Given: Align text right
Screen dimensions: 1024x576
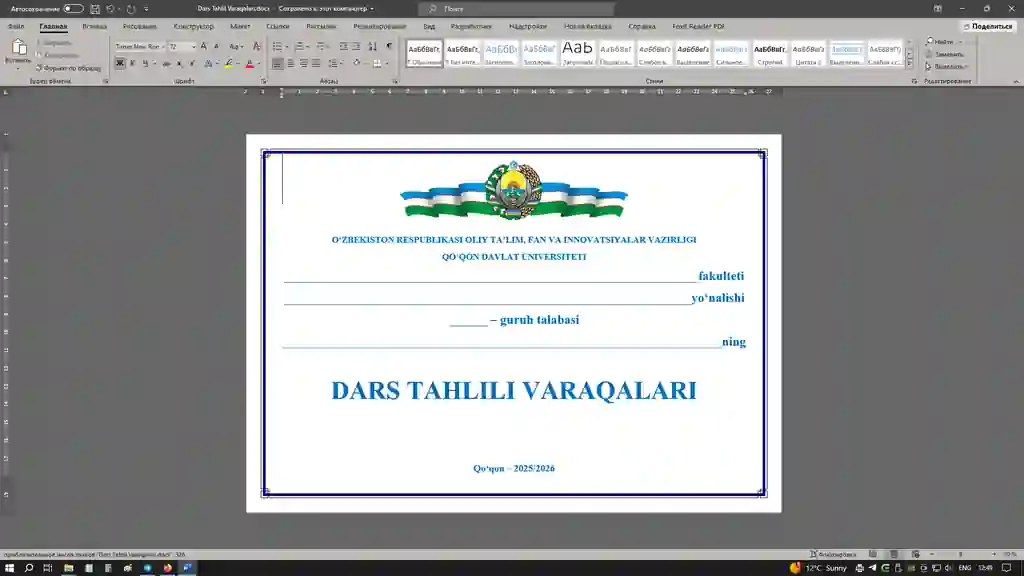Looking at the screenshot, I should pyautogui.click(x=304, y=63).
